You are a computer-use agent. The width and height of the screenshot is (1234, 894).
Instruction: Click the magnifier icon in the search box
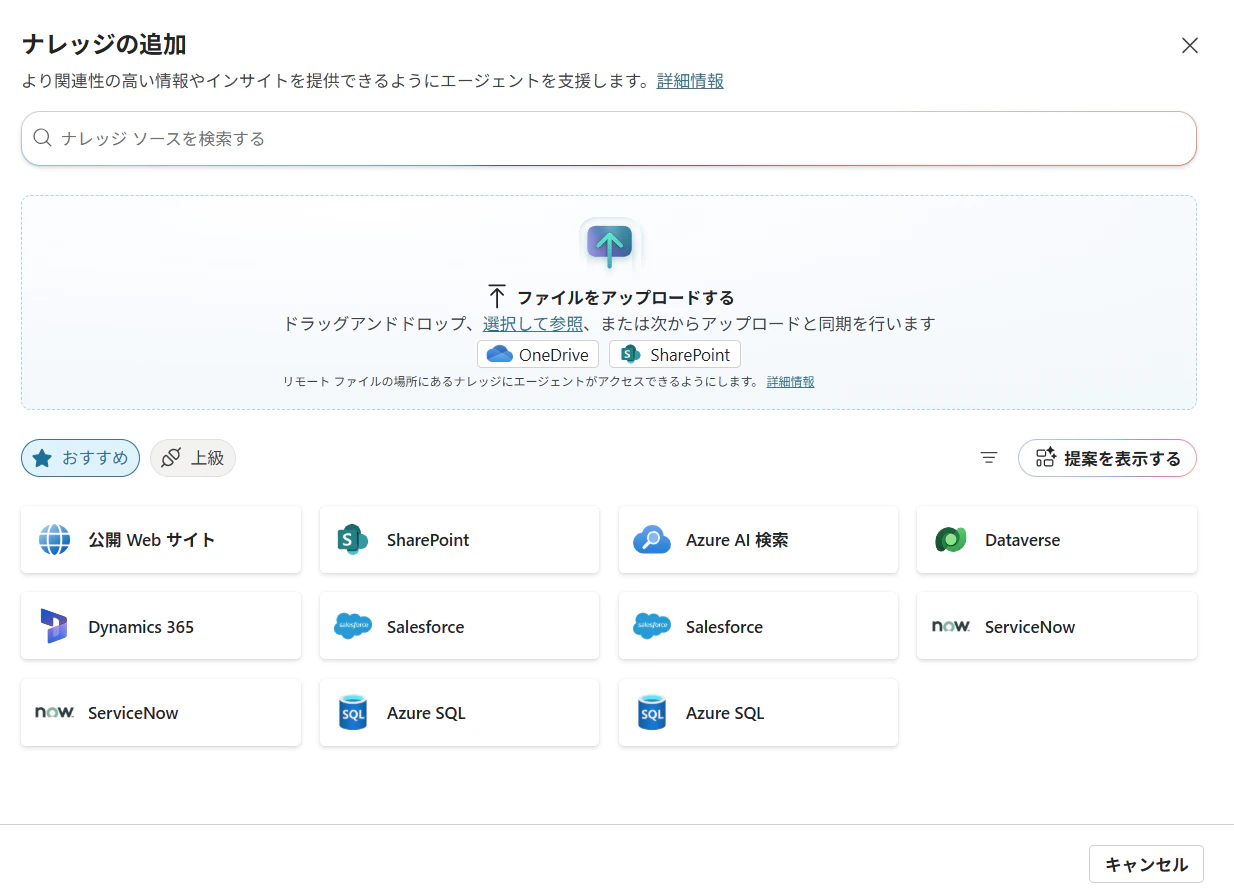coord(42,138)
